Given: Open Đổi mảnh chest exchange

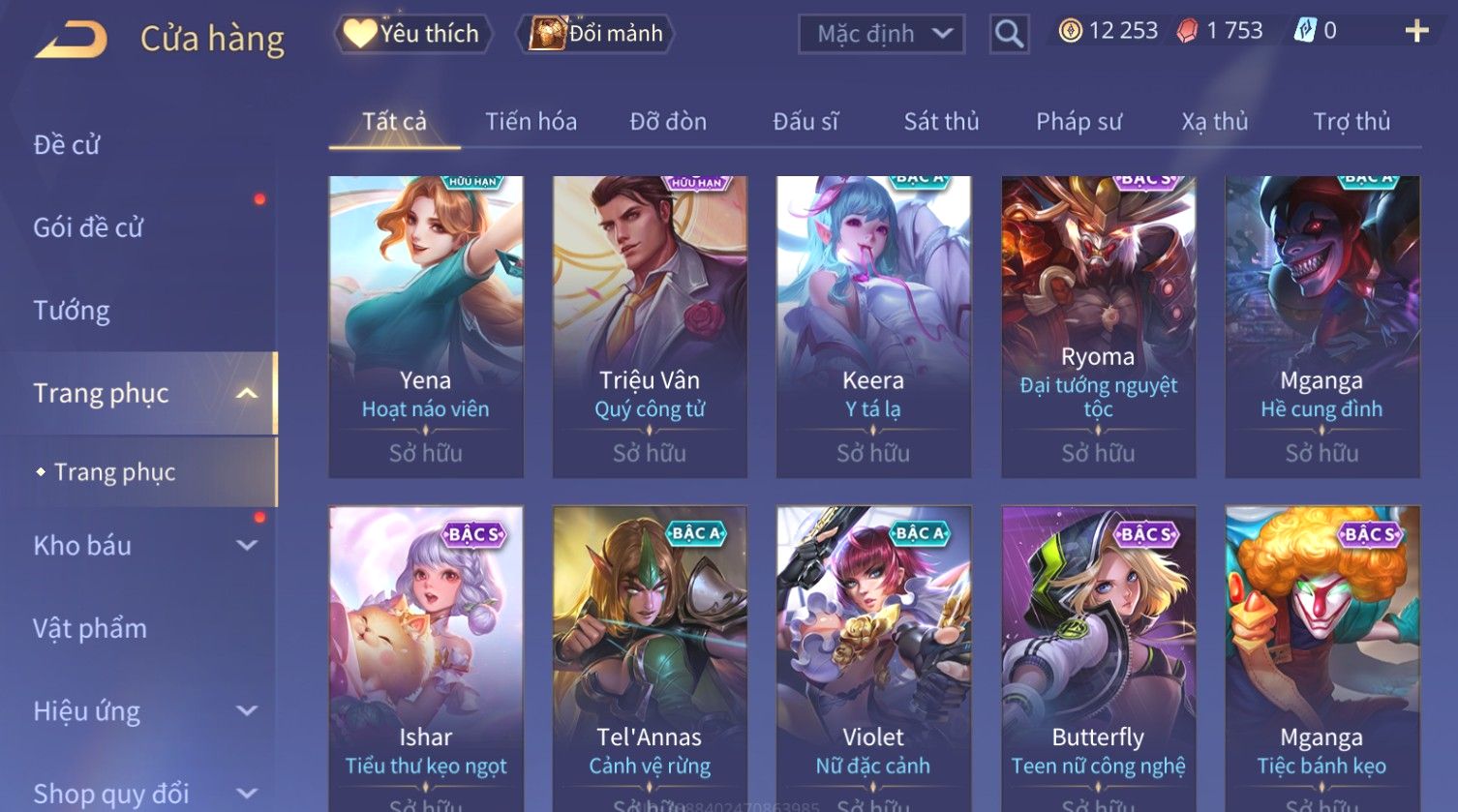Looking at the screenshot, I should 595,34.
